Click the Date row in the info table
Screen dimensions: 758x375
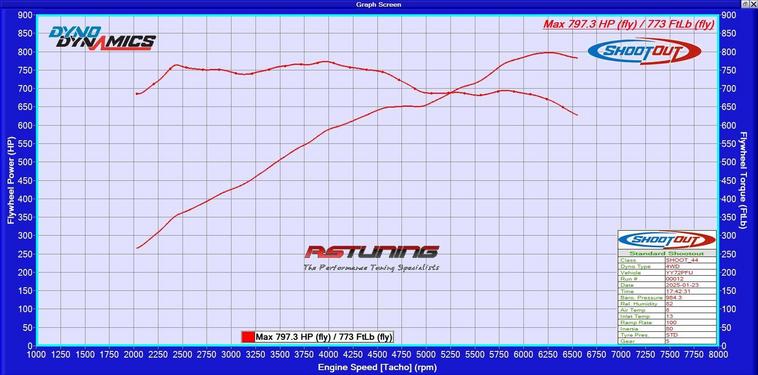coord(667,285)
